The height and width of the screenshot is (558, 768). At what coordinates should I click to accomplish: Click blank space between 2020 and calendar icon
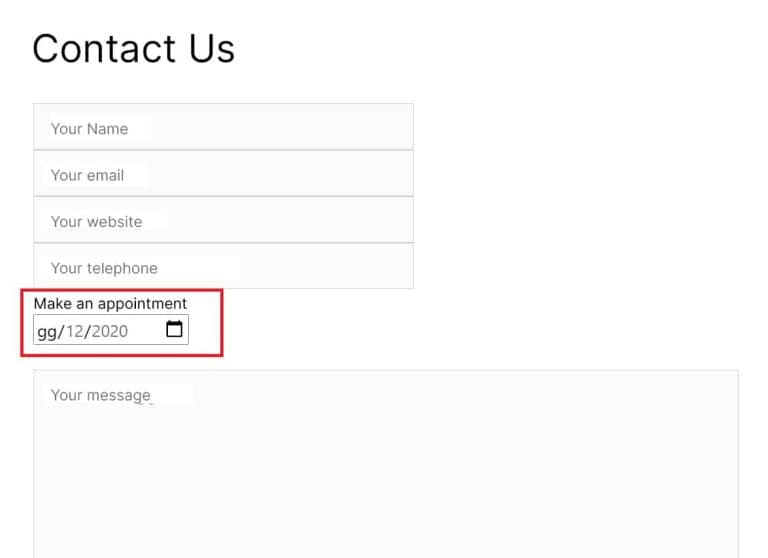146,331
